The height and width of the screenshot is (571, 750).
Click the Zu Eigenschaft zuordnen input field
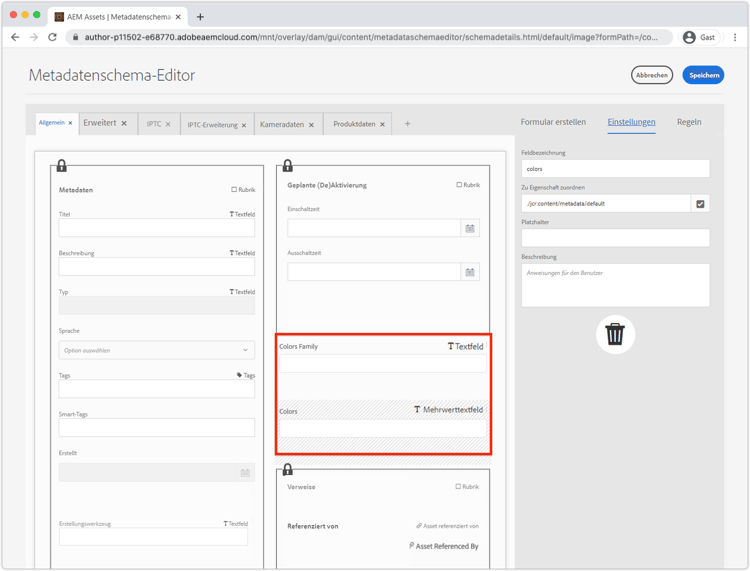[606, 204]
